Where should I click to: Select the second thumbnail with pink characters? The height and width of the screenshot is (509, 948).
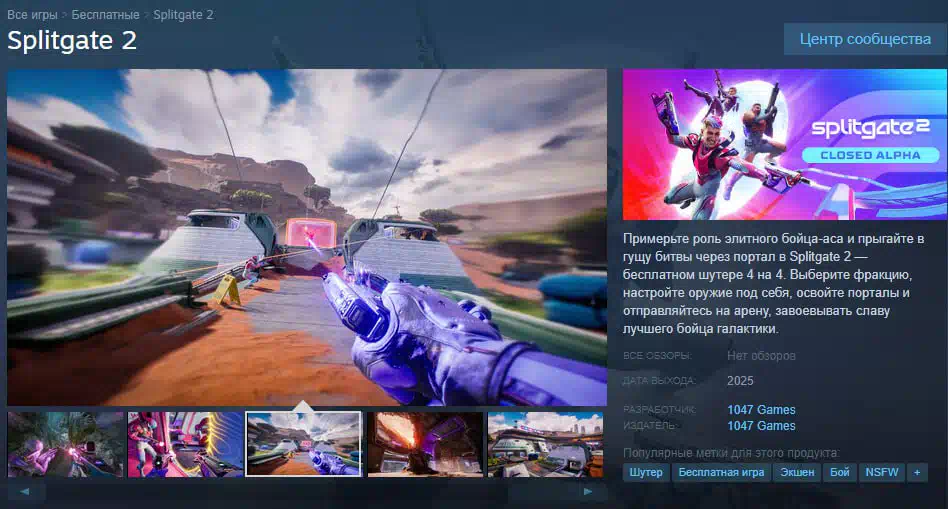185,444
